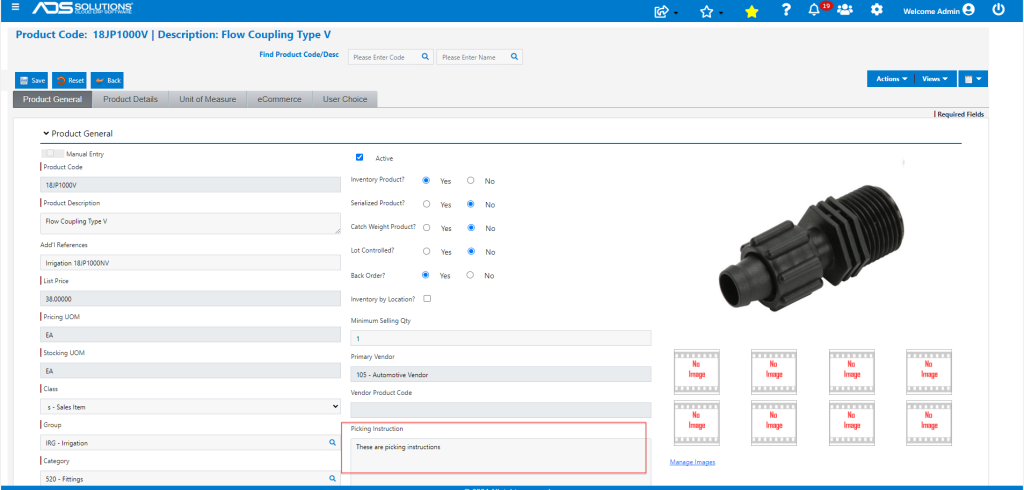Open help with the question mark icon

point(786,10)
